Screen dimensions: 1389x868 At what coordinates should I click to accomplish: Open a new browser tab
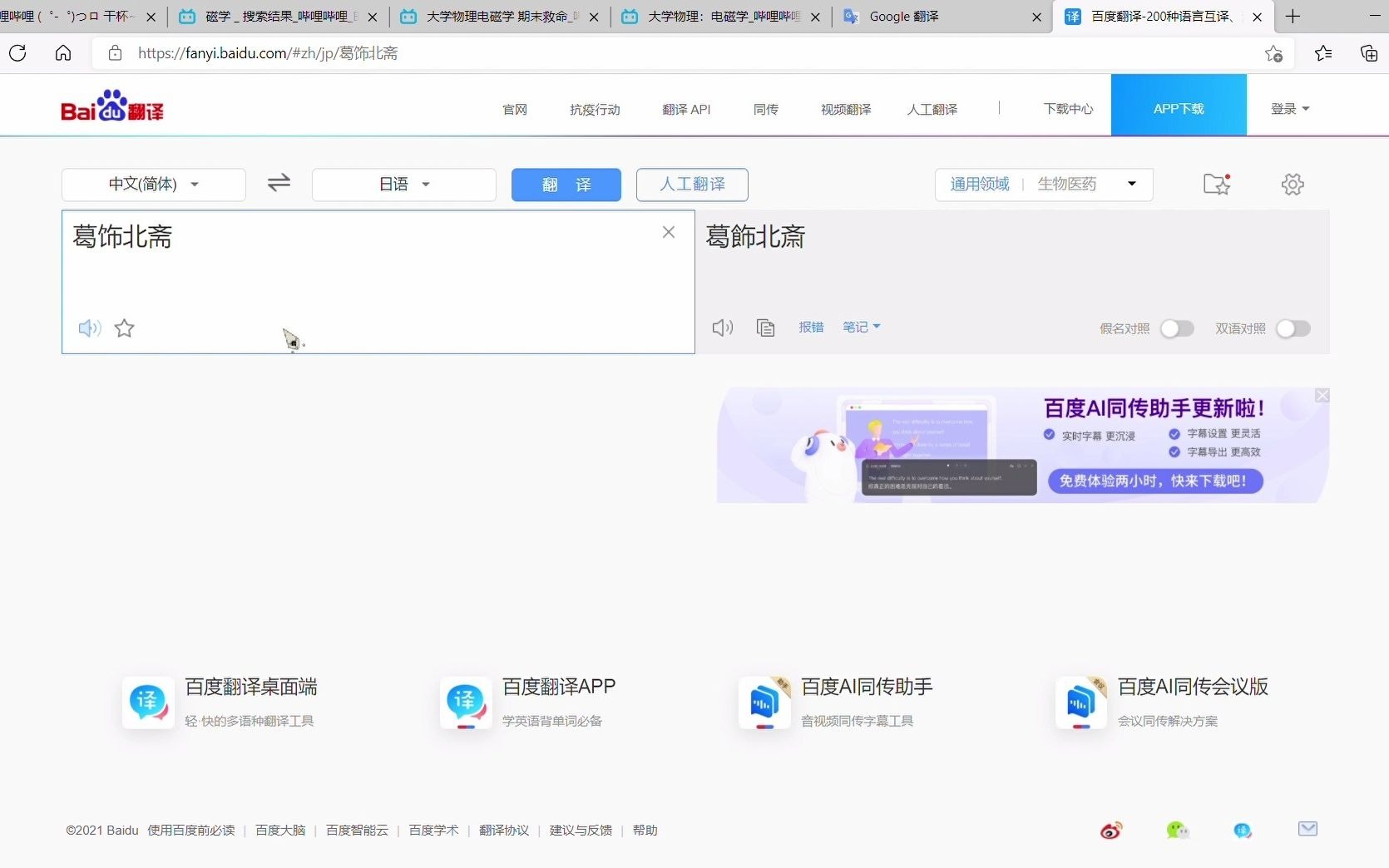click(1293, 17)
